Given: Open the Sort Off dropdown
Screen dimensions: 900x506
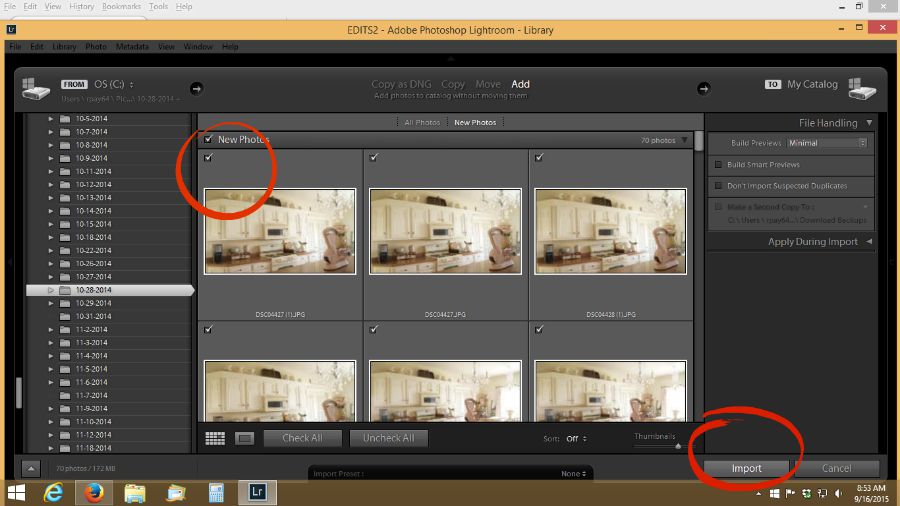Looking at the screenshot, I should tap(576, 438).
